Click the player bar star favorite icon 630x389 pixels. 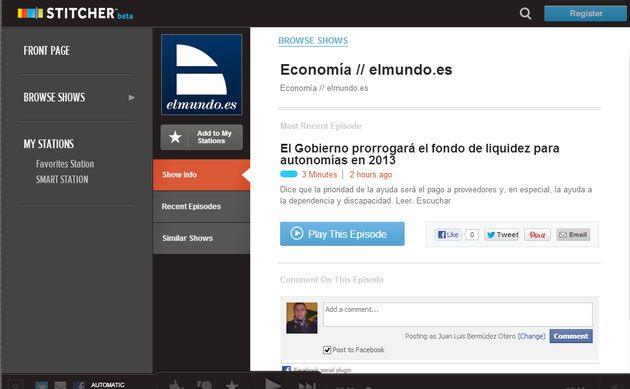coord(231,385)
